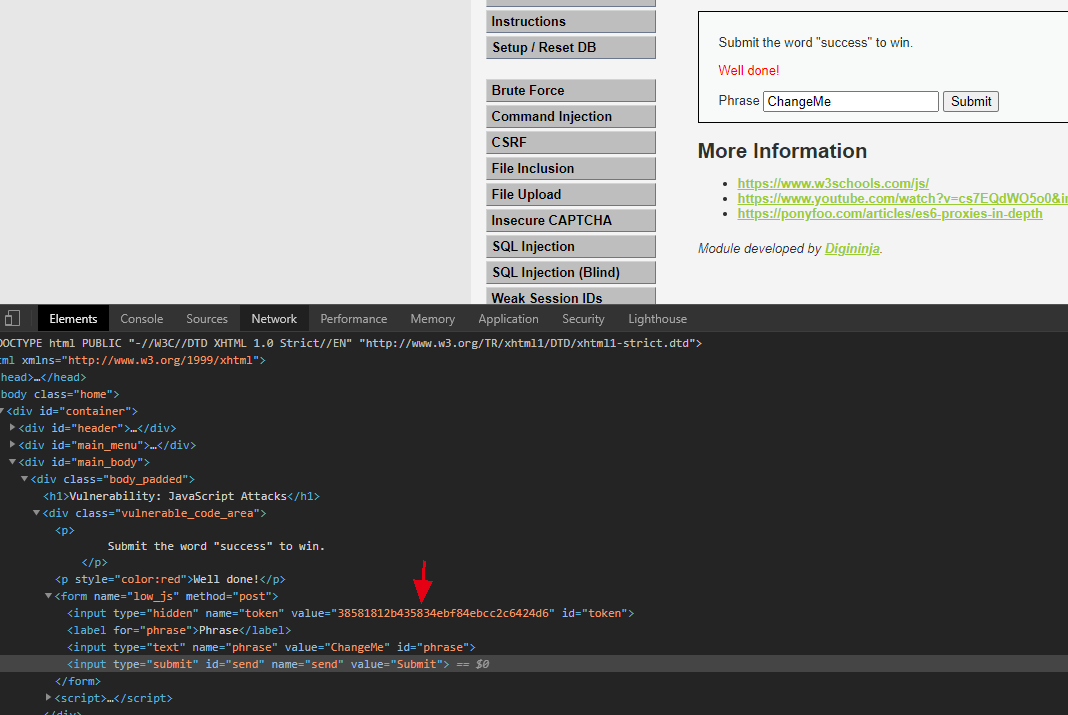Select the closing </form> tag line
This screenshot has width=1068, height=715.
click(78, 681)
